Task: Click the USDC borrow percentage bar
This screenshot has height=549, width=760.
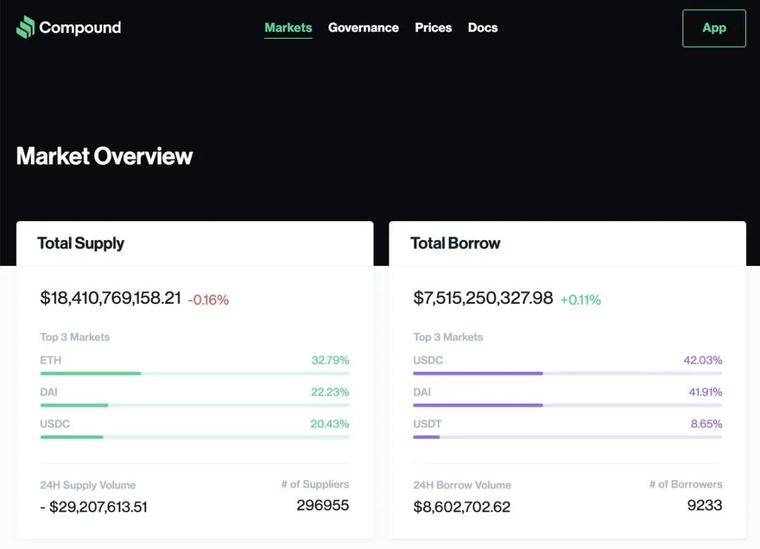Action: click(568, 374)
